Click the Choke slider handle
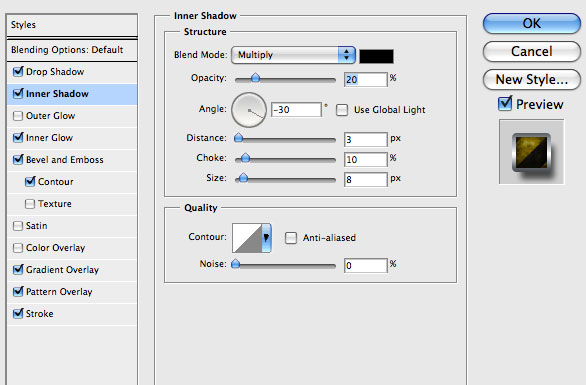Screen dimensions: 586x385 coord(245,158)
